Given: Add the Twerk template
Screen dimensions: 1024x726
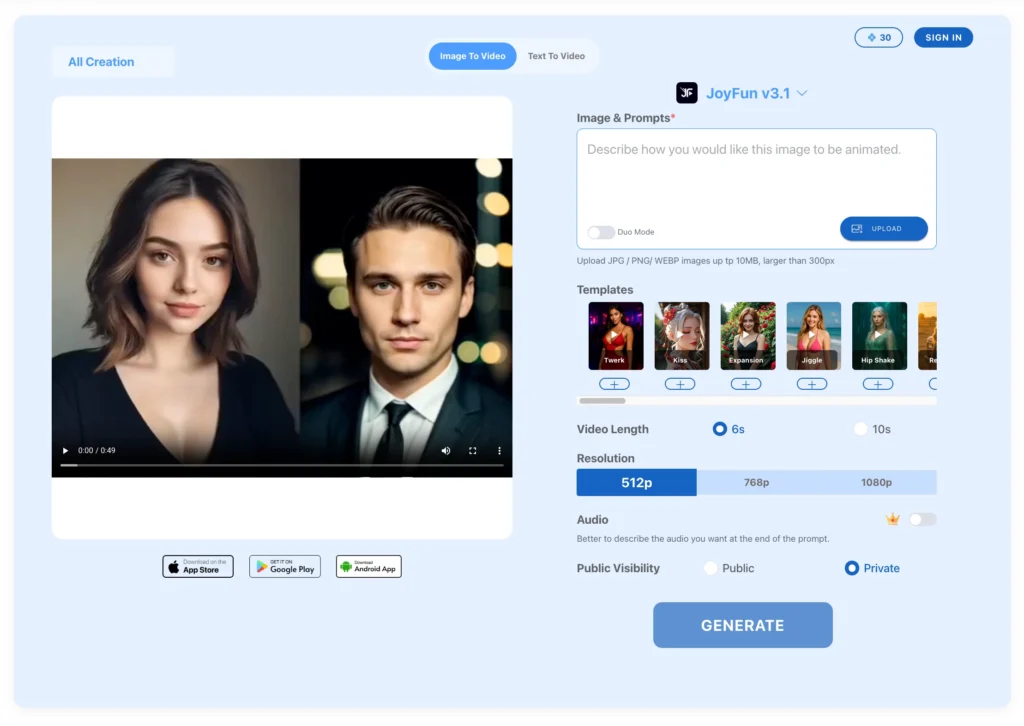Looking at the screenshot, I should tap(614, 383).
